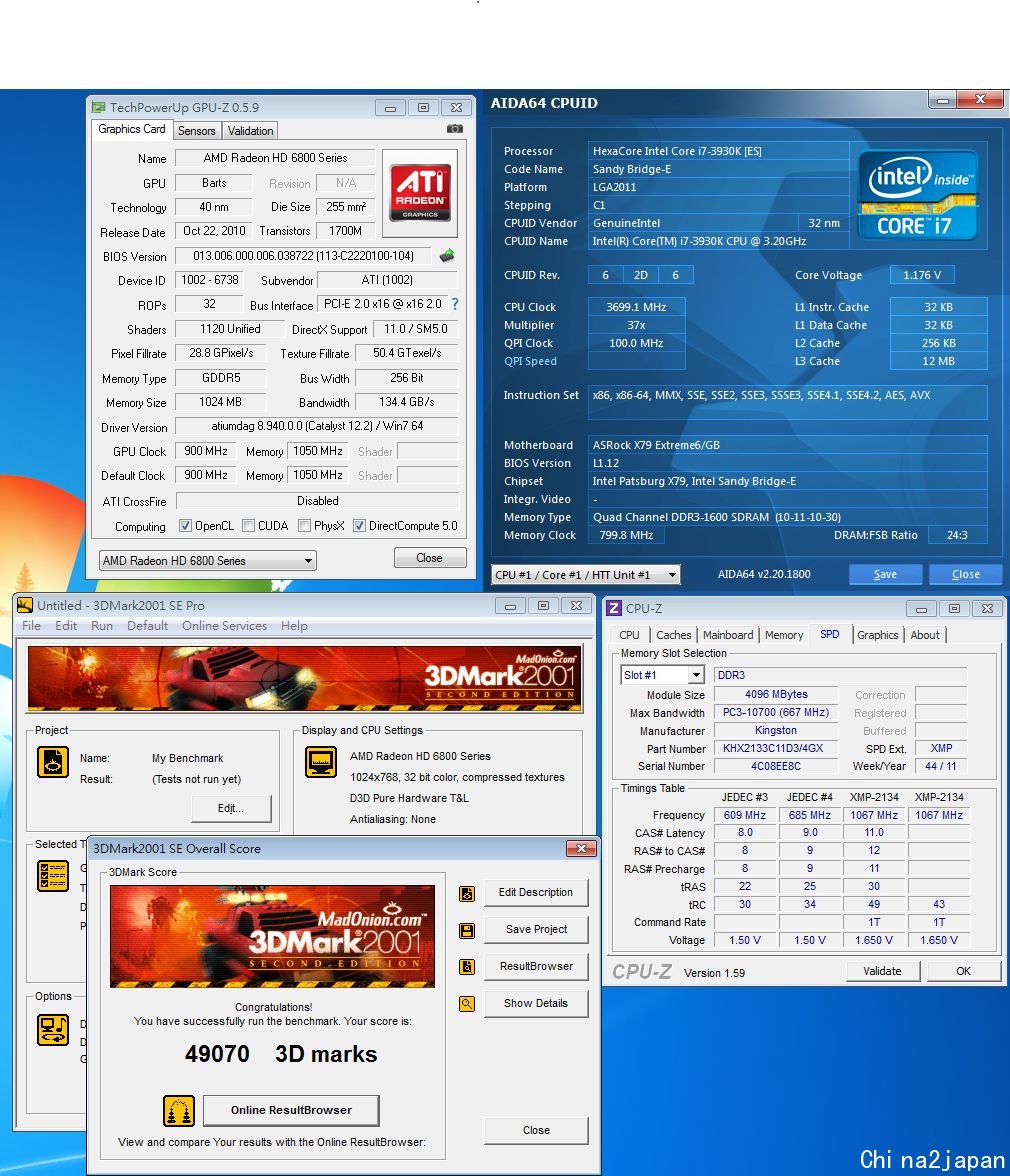Open the CPU #1 / Core #1 dropdown
The width and height of the screenshot is (1010, 1176).
[586, 574]
